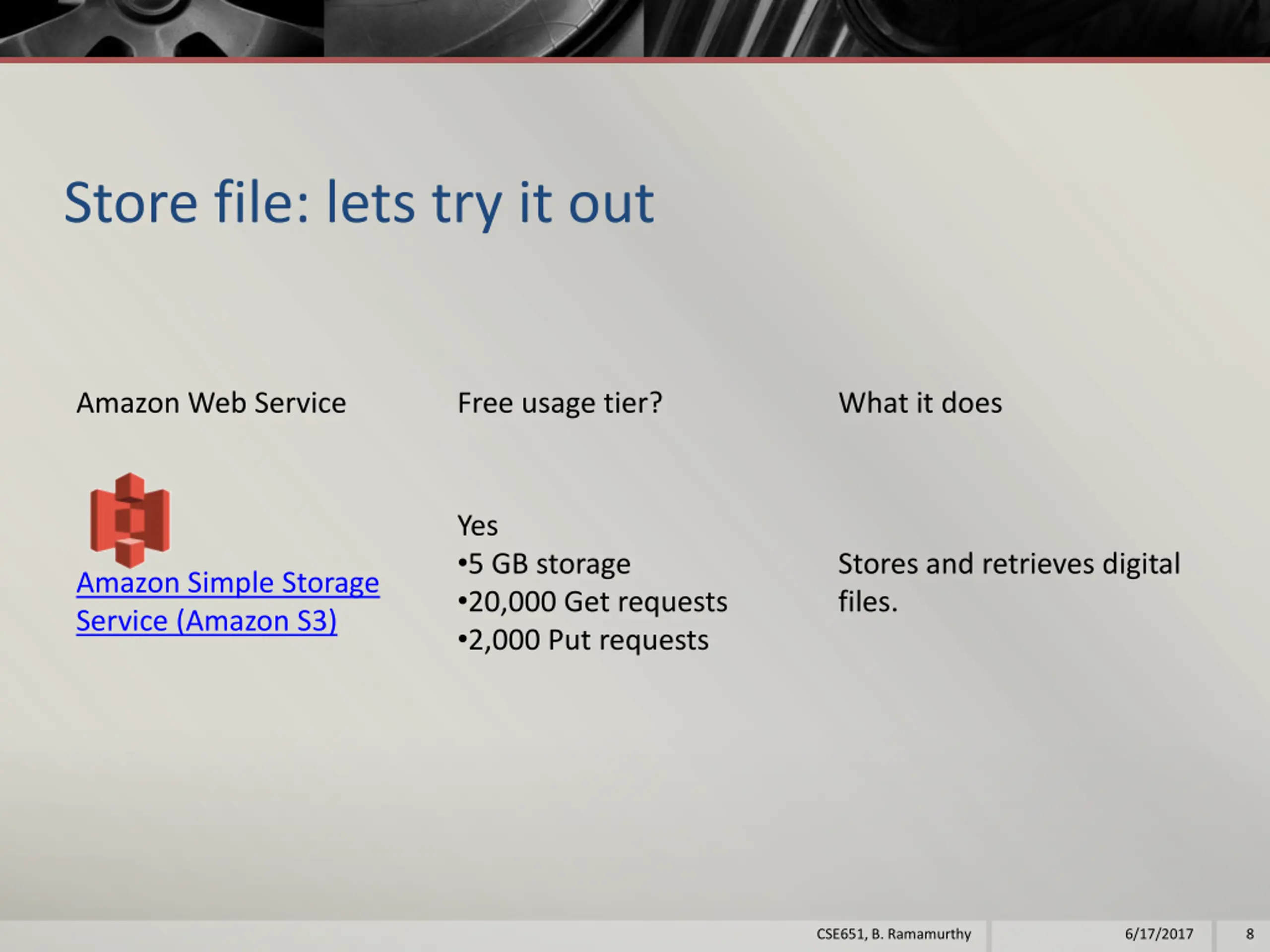
Task: Click the '2,000 Put requests' bullet
Action: point(583,641)
